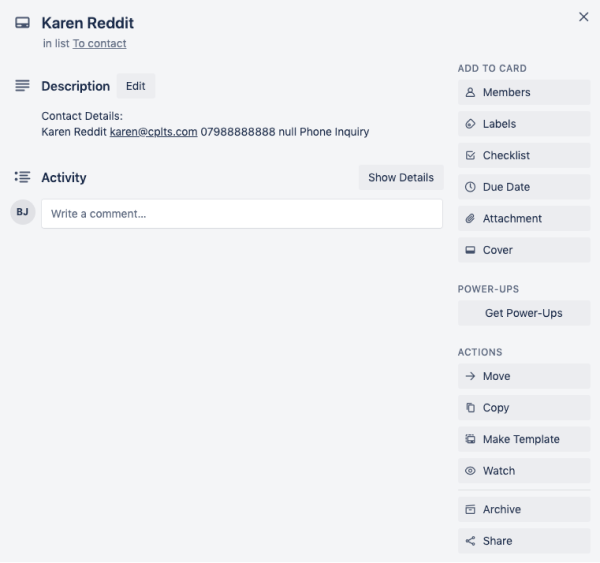Toggle Watch on this card
This screenshot has width=600, height=563.
(x=523, y=471)
